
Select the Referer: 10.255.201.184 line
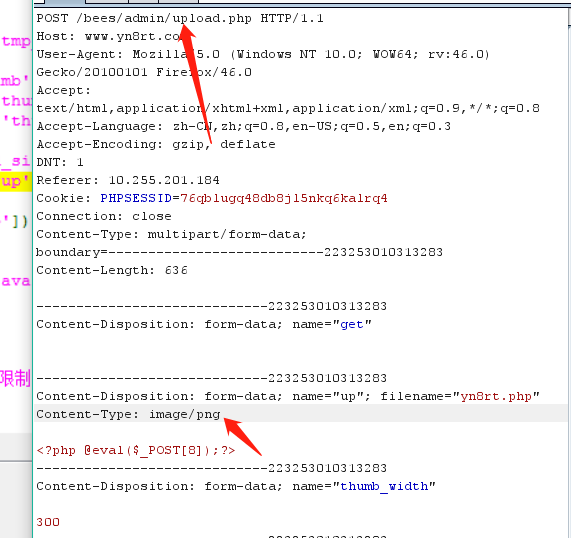[x=128, y=180]
